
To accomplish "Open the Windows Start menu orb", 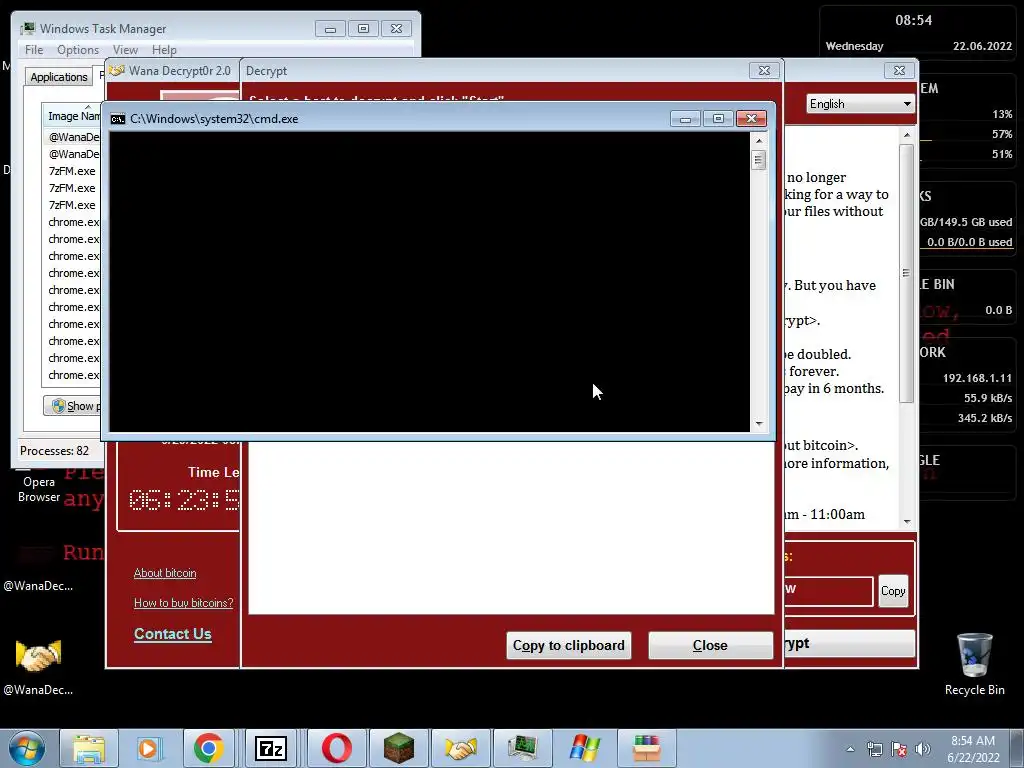I will point(27,748).
